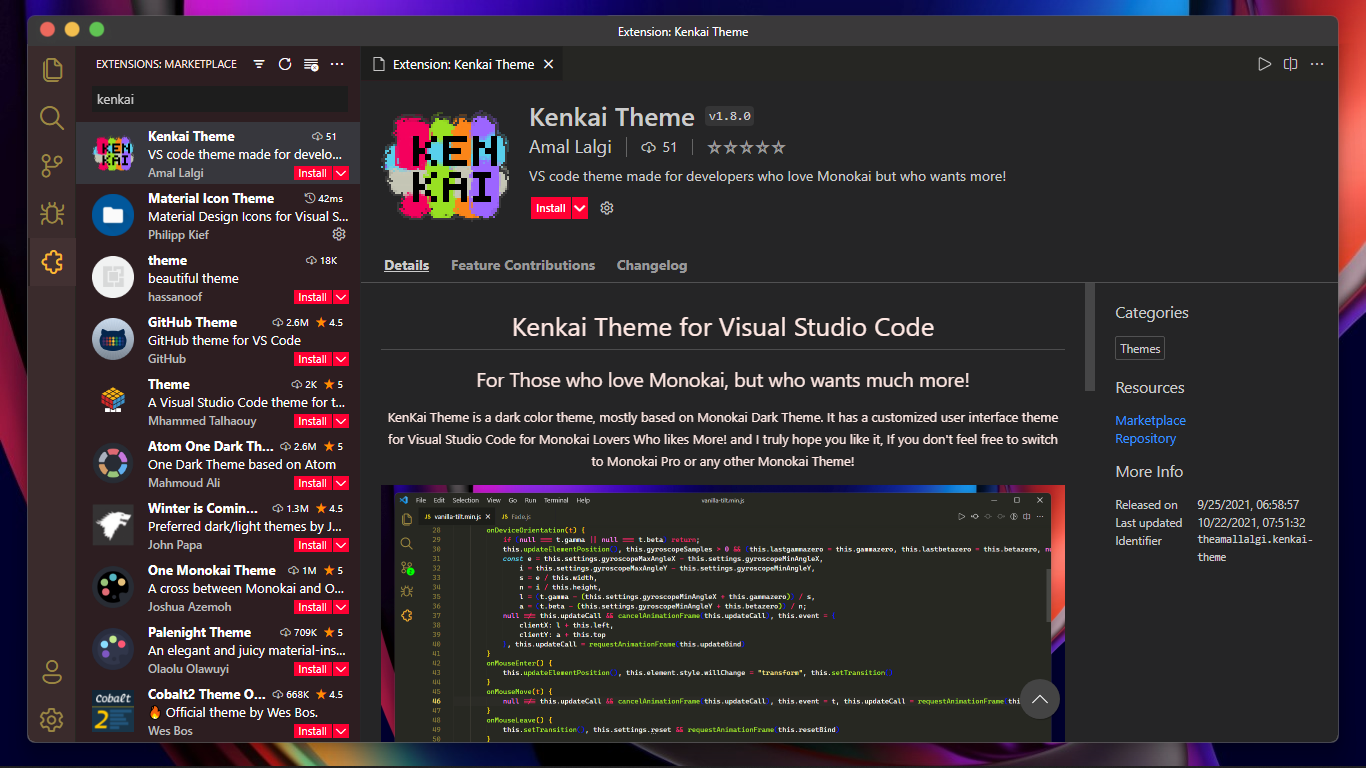
Task: Switch to the Changelog tab
Action: pyautogui.click(x=652, y=265)
